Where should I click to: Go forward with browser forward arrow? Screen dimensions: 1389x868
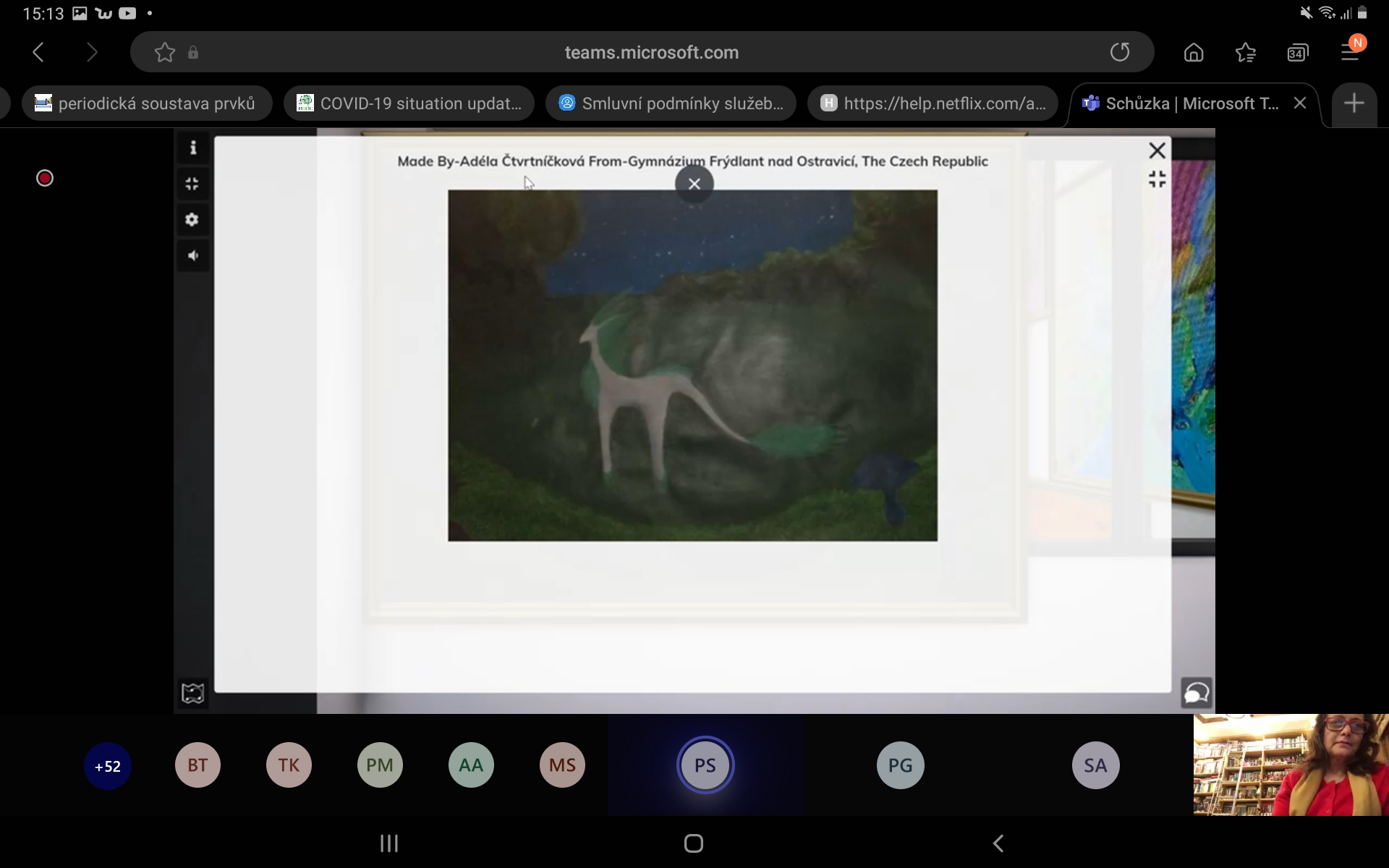click(x=91, y=52)
